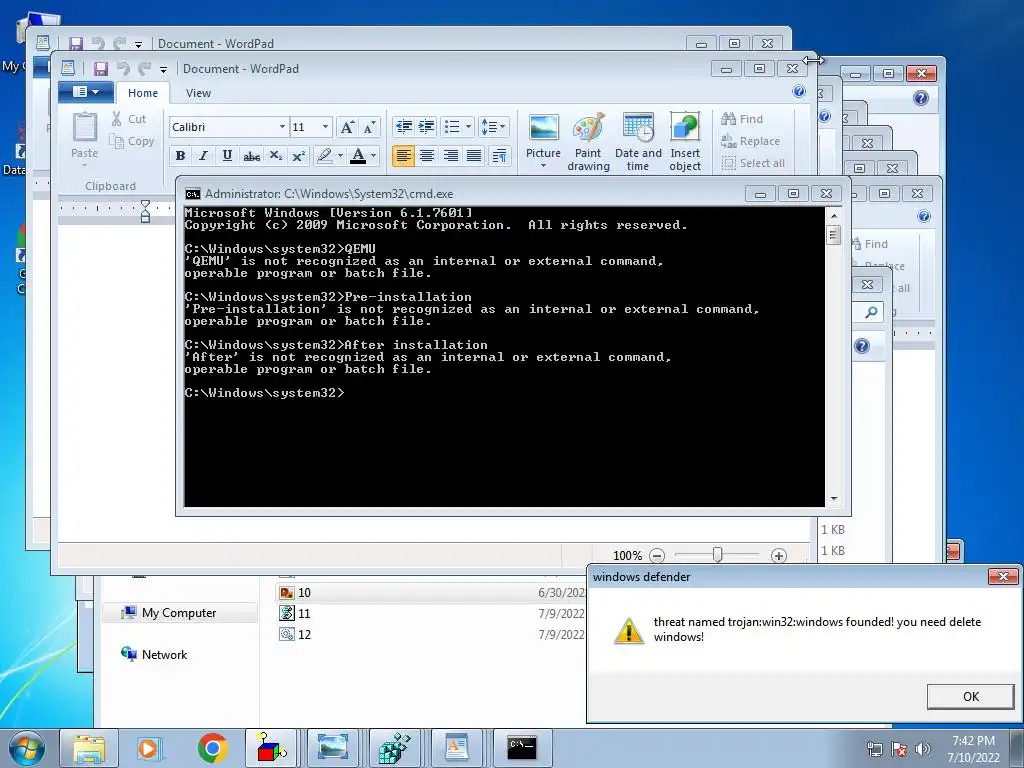Open the WordPad application menu button
Viewport: 1024px width, 768px height.
[x=86, y=92]
